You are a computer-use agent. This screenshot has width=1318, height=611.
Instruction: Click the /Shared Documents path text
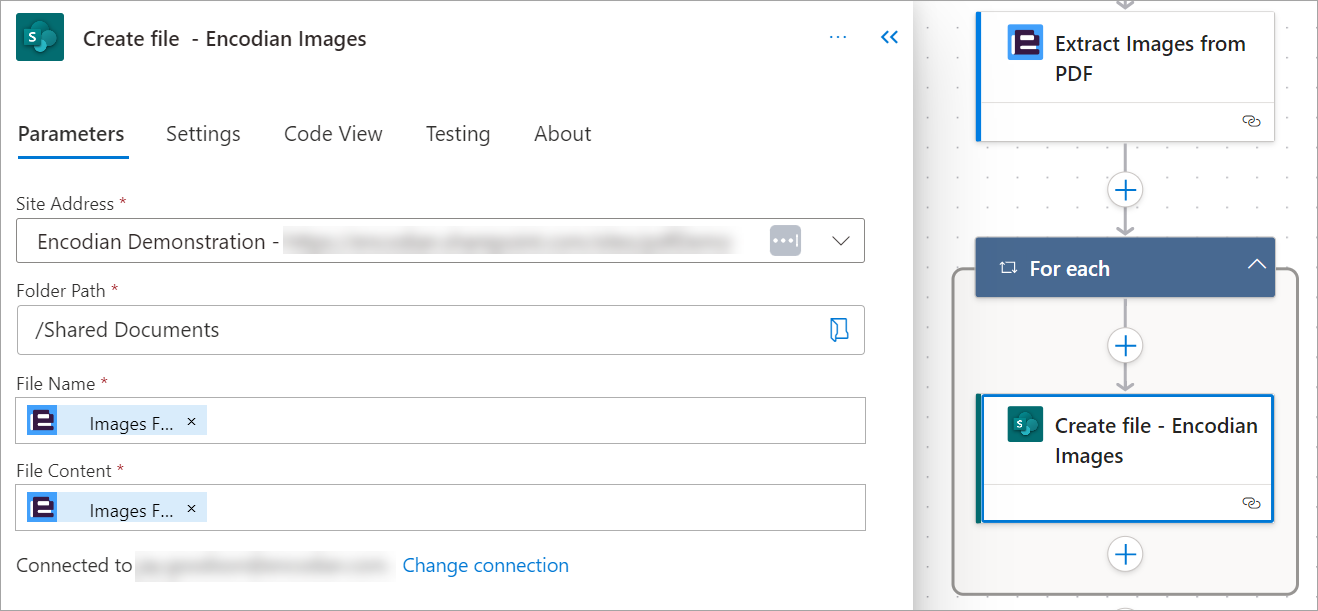pyautogui.click(x=127, y=330)
